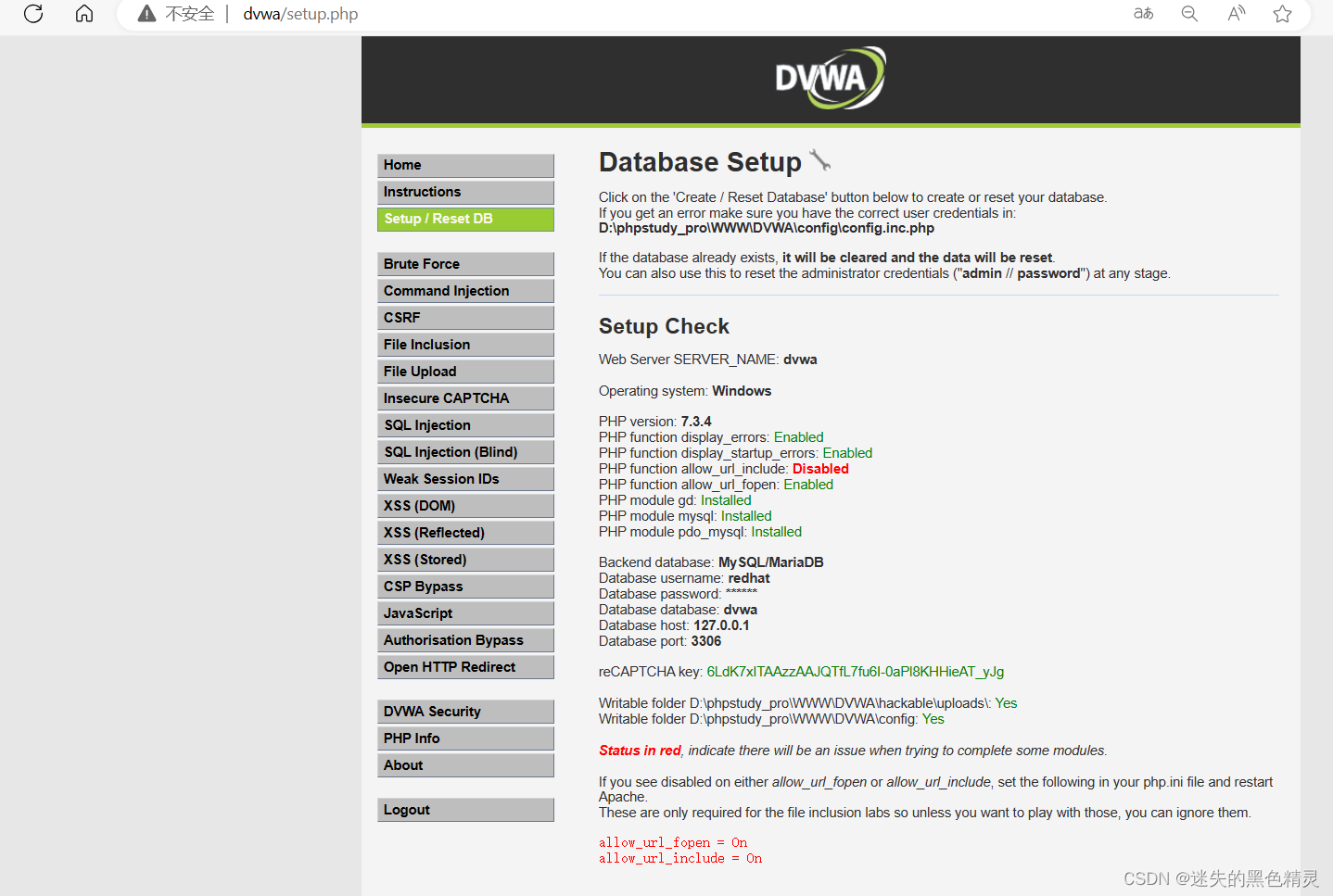The height and width of the screenshot is (896, 1333).
Task: Open the Home menu item
Action: 465,165
